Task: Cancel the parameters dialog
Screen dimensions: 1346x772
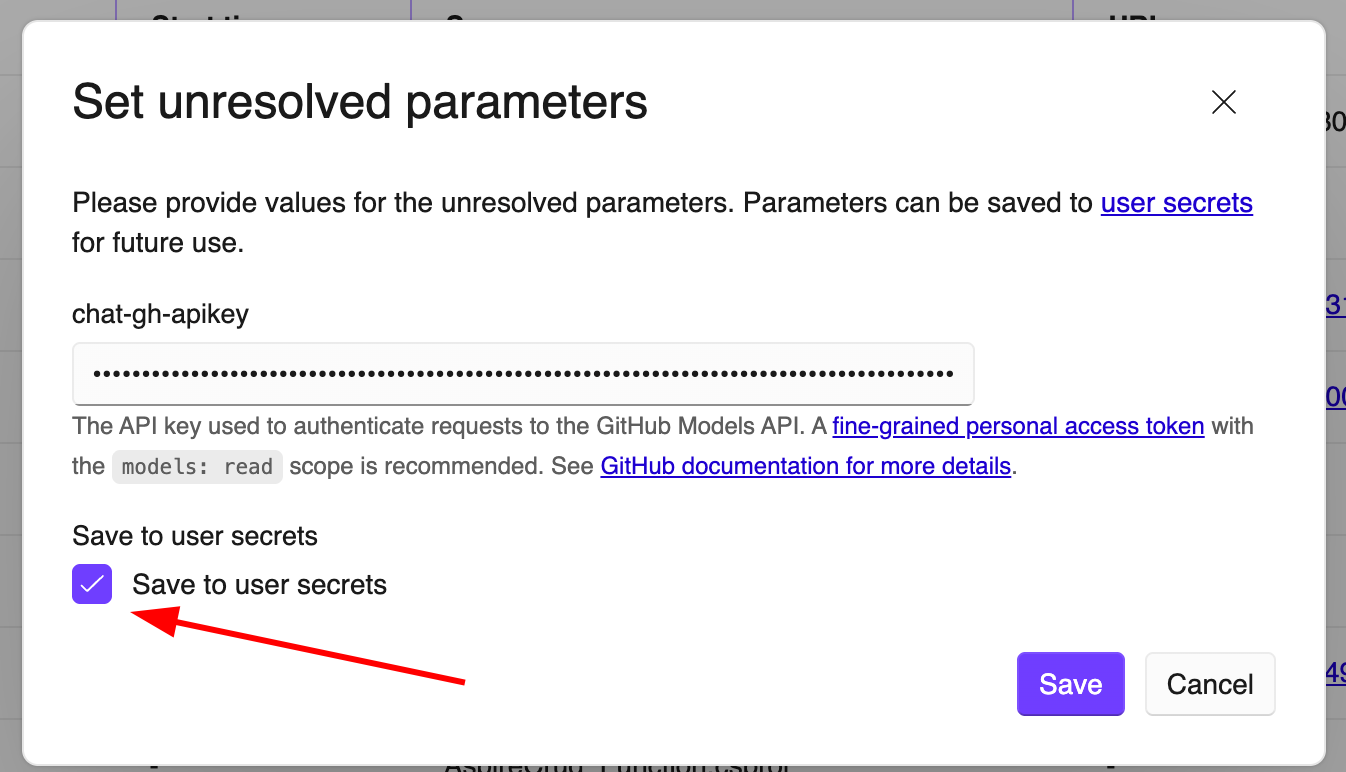Action: 1209,684
